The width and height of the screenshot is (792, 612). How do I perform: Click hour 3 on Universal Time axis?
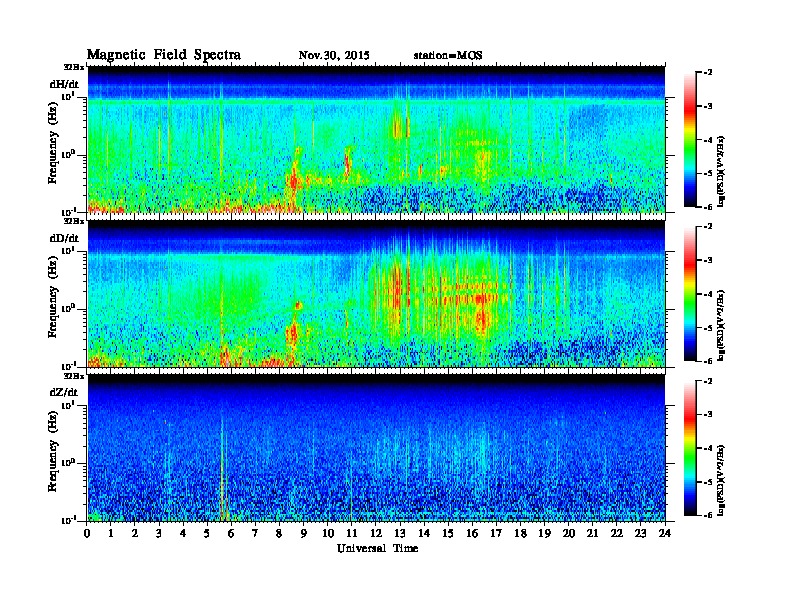pyautogui.click(x=159, y=533)
